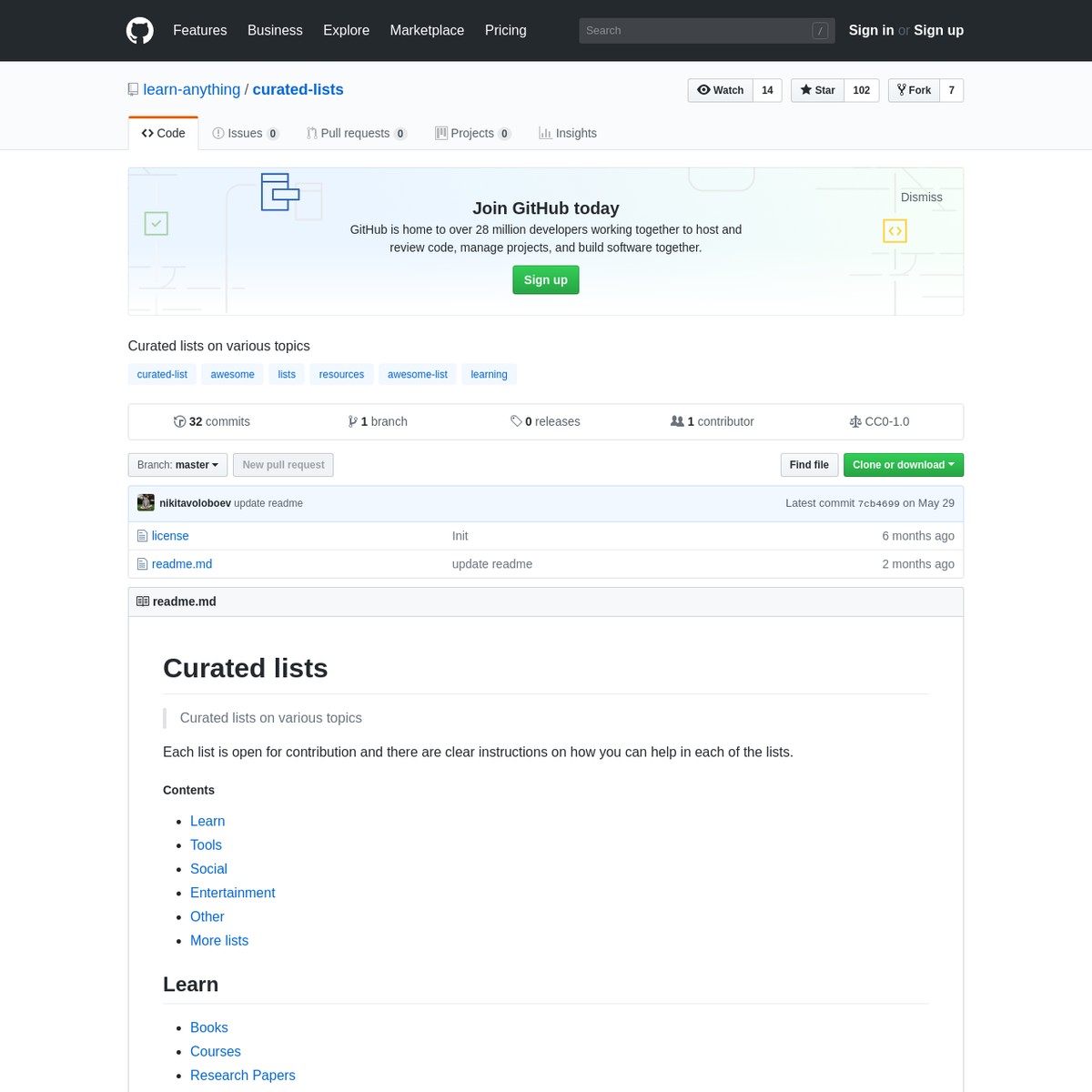
Task: Click Sign in at top right
Action: coord(871,30)
